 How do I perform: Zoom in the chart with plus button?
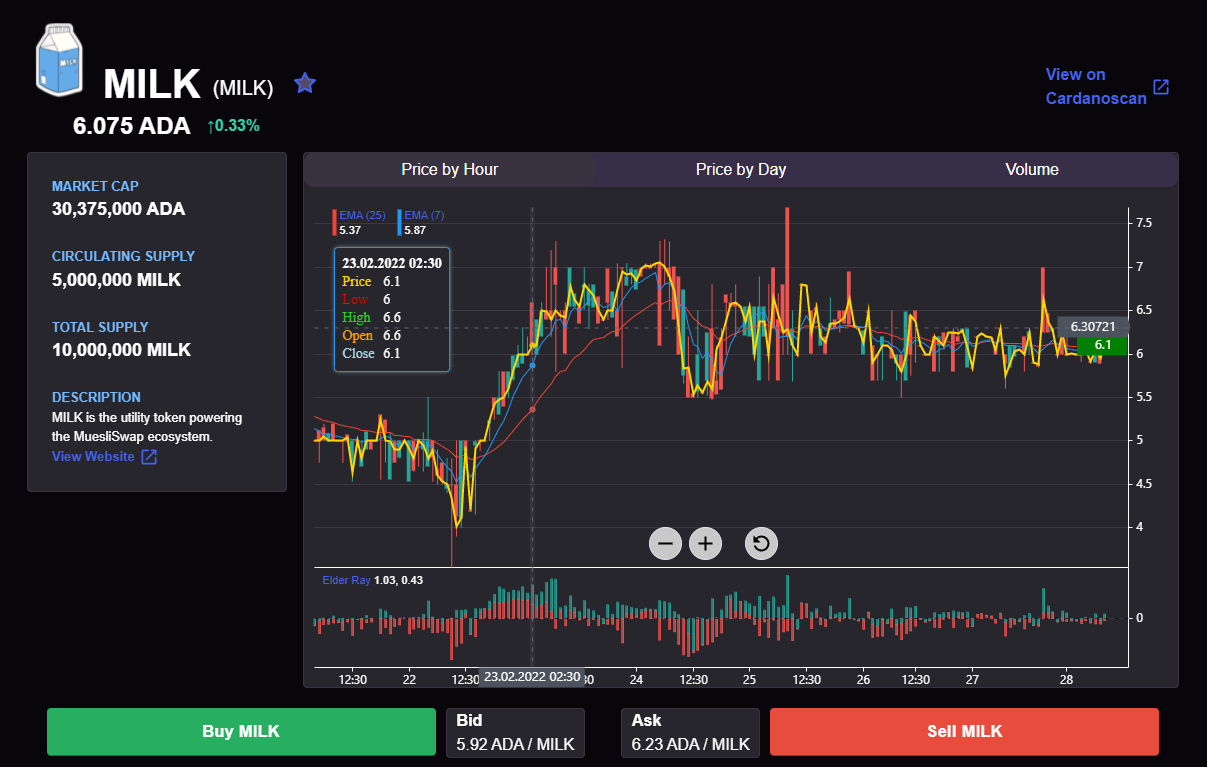(706, 544)
